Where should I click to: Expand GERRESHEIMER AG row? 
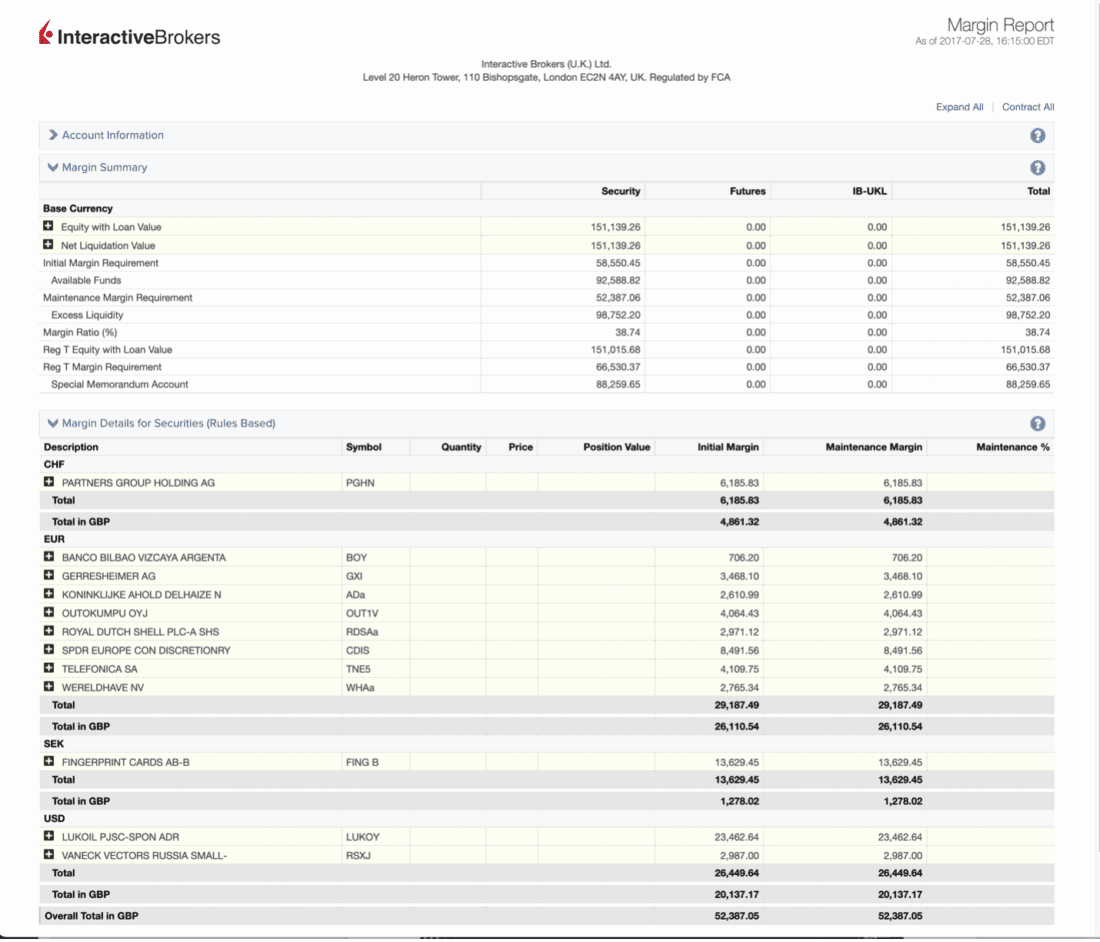coord(48,575)
